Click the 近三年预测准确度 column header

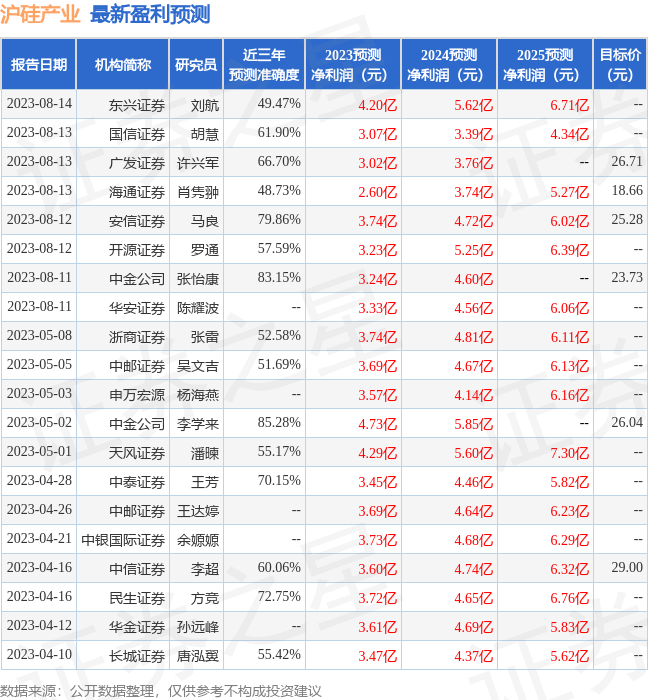click(264, 64)
